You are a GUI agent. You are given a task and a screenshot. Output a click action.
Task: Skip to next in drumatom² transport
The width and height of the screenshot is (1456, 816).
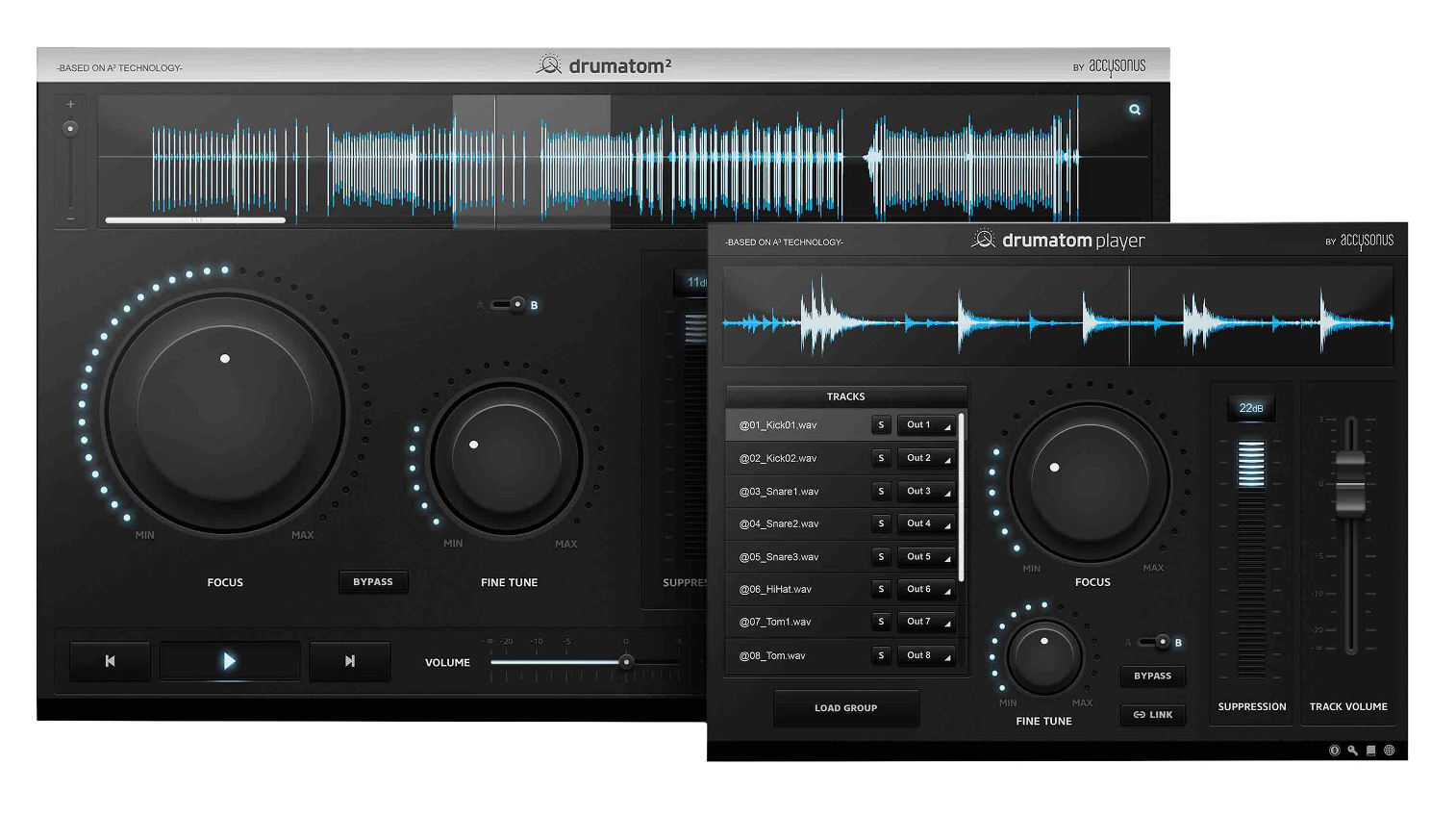tap(350, 661)
